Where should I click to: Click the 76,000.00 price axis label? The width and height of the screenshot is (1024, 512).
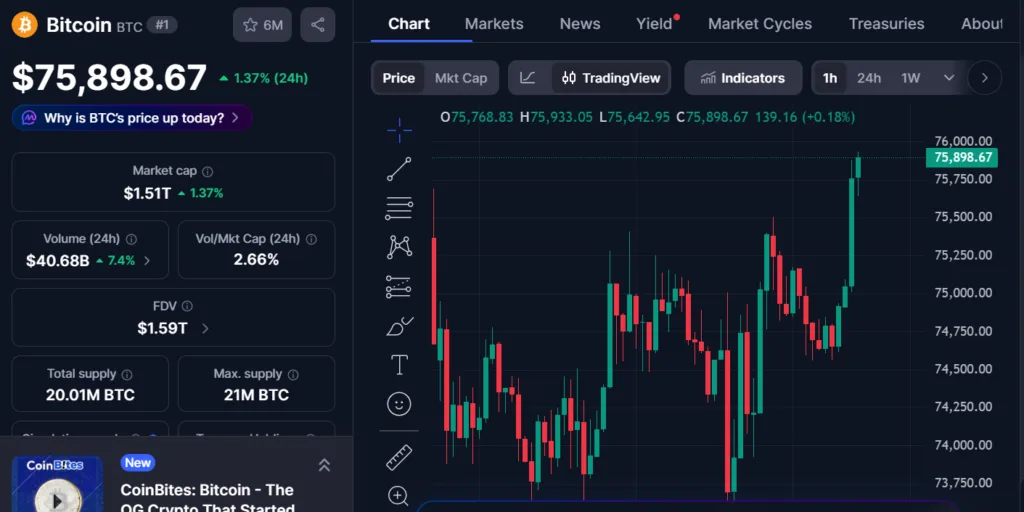(963, 141)
